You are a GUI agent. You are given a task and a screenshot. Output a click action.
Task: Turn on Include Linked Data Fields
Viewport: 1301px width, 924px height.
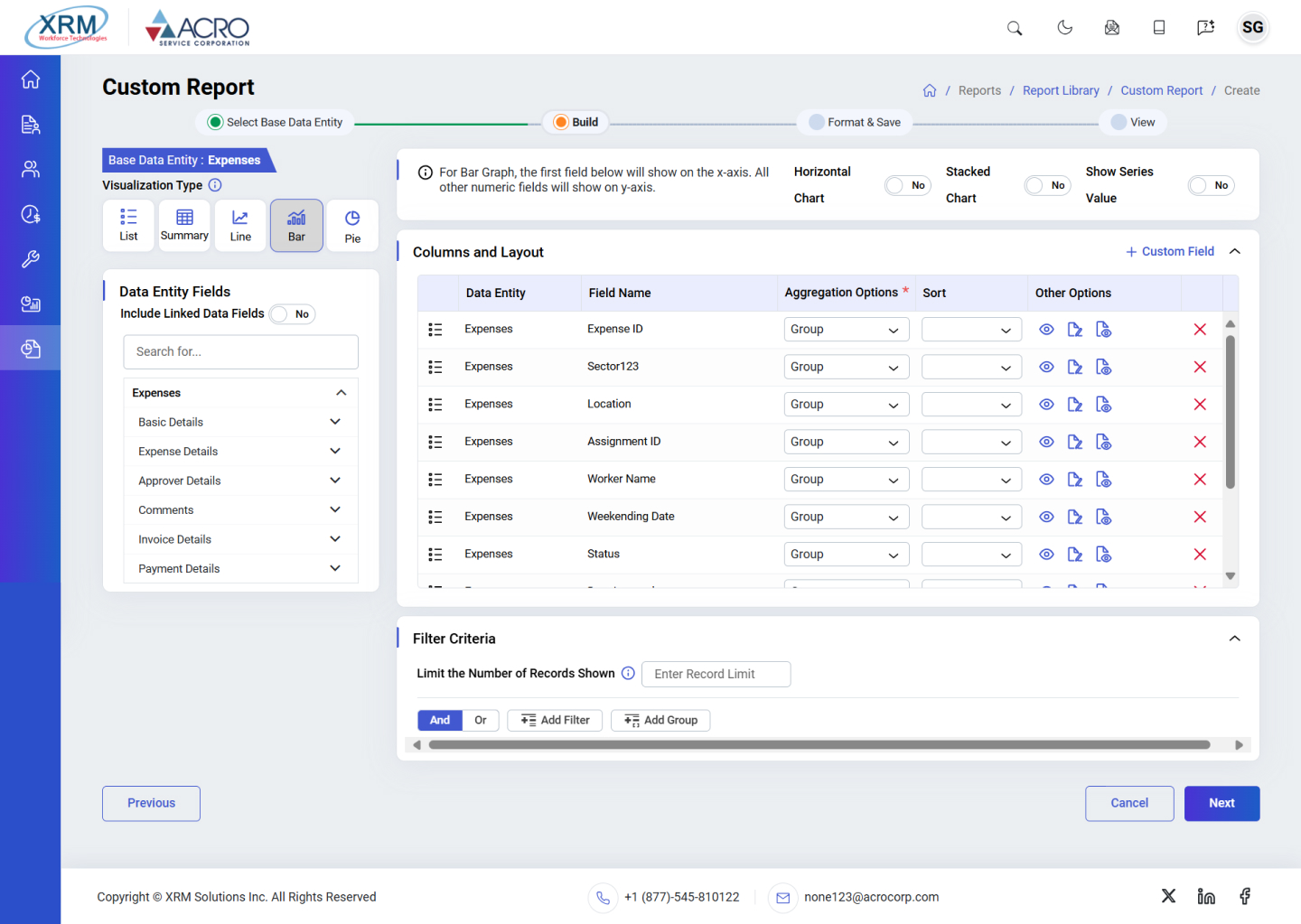point(292,314)
